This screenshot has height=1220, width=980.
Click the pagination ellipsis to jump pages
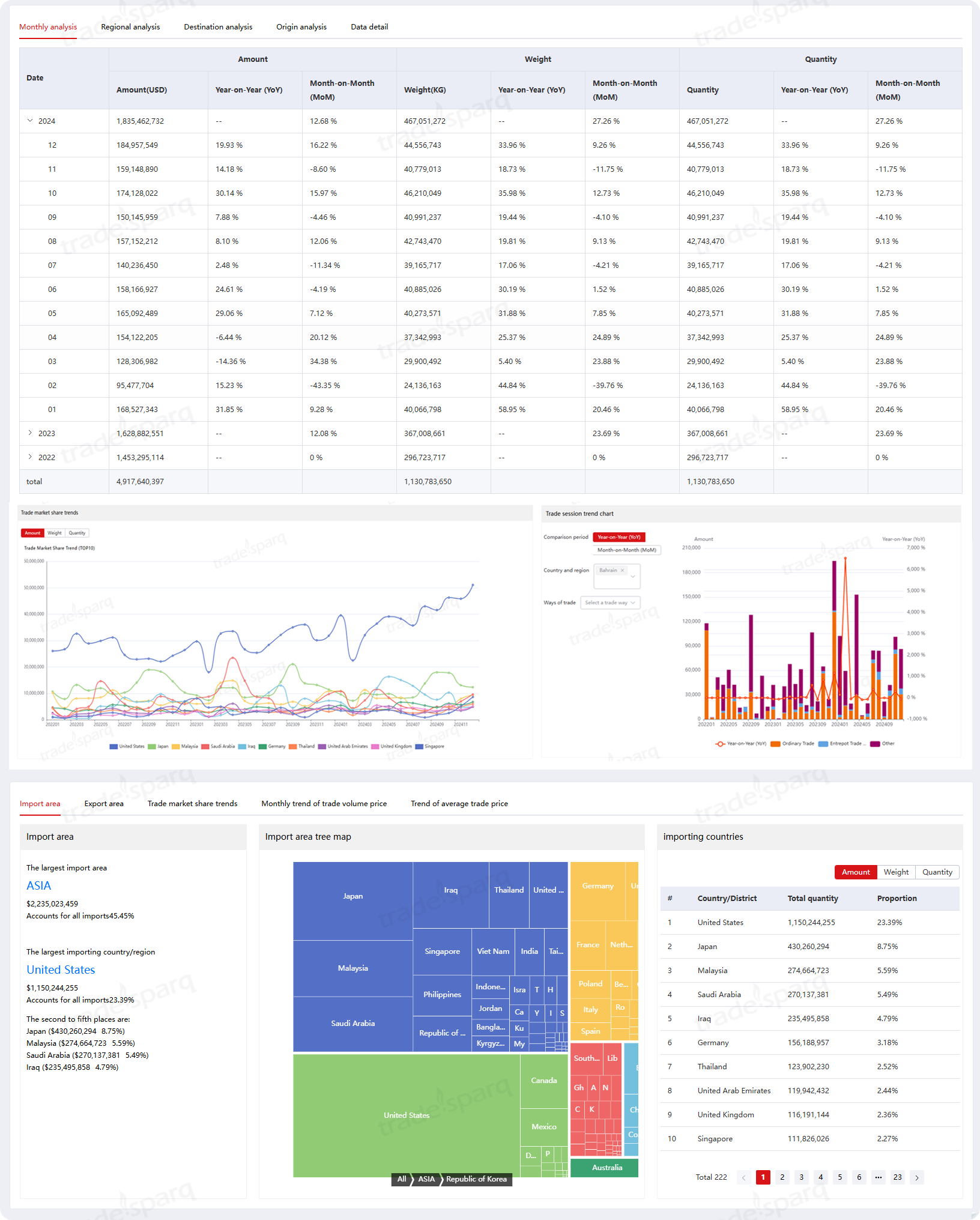tap(878, 1177)
